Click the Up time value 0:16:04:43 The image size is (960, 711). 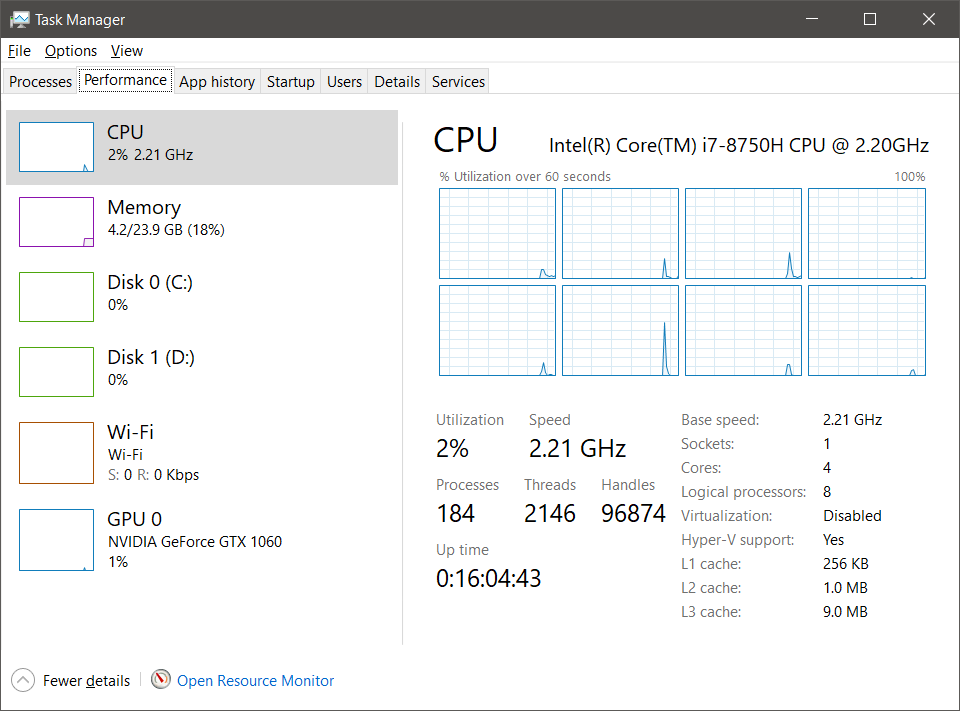pos(489,578)
